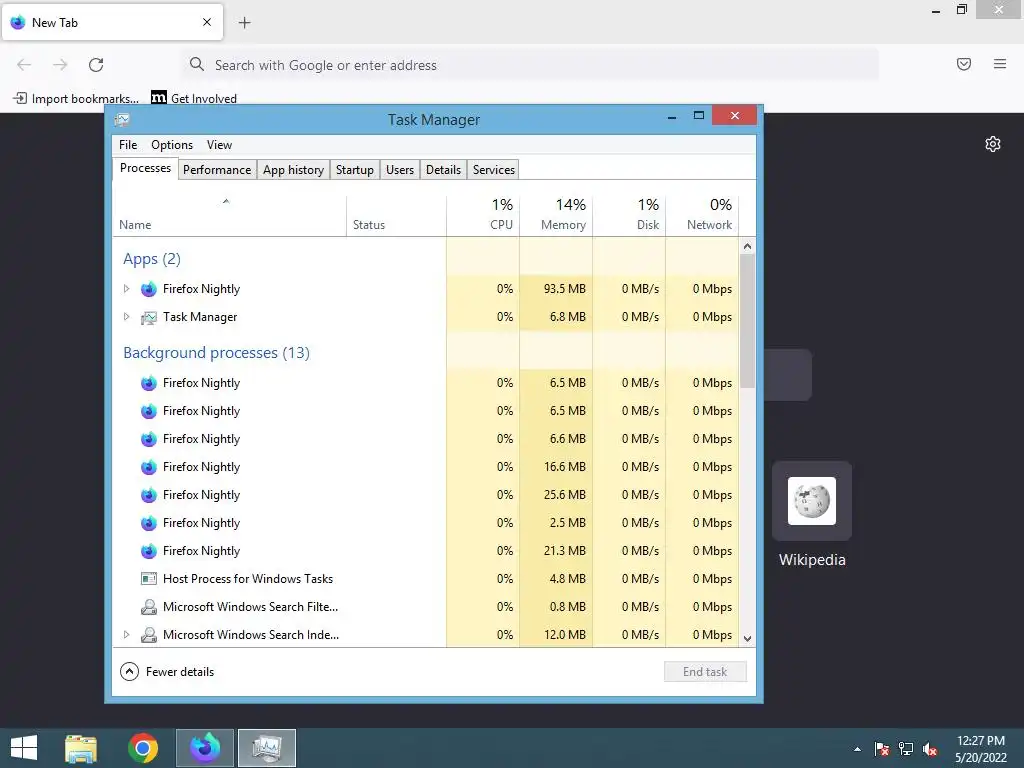Click Microsoft Windows Search Indexer icon
The height and width of the screenshot is (768, 1024).
pos(149,635)
